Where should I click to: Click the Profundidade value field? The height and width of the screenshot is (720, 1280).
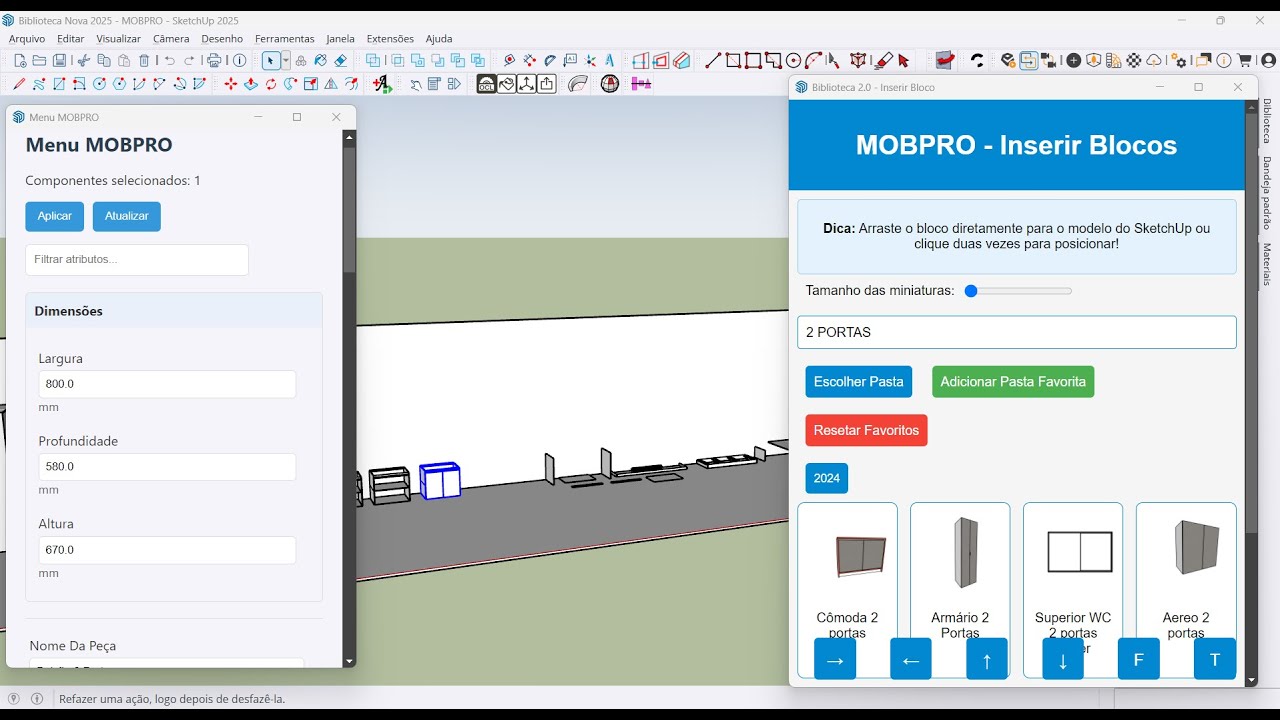(x=167, y=467)
